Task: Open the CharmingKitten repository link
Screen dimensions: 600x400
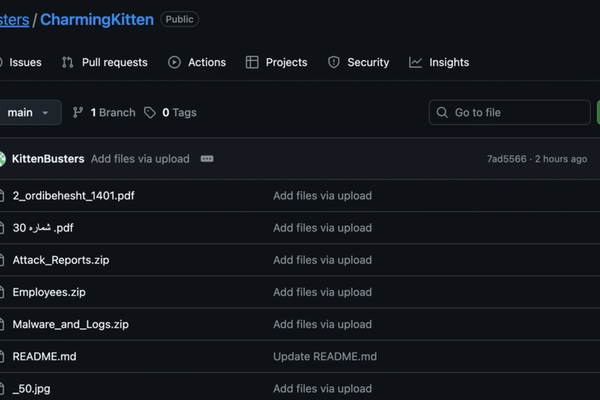Action: coord(97,20)
